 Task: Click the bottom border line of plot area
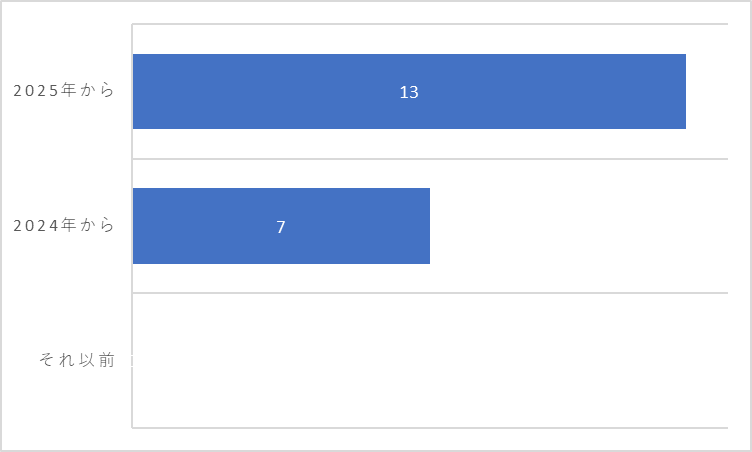(x=430, y=428)
